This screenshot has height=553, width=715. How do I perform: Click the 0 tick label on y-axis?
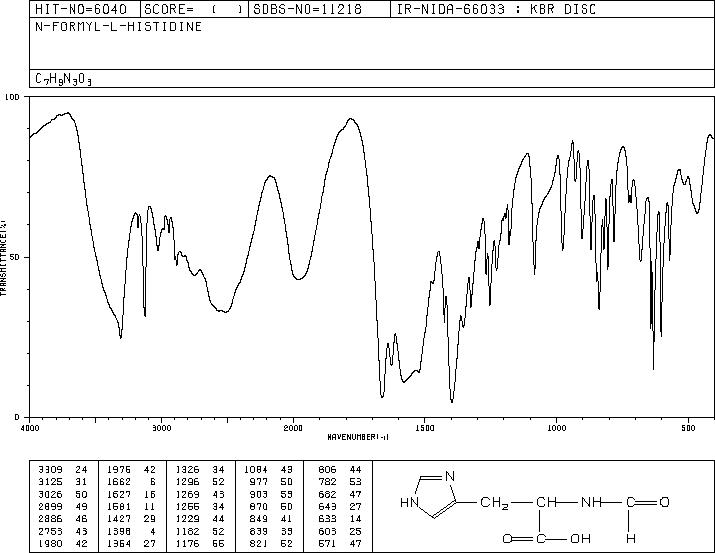[x=17, y=417]
